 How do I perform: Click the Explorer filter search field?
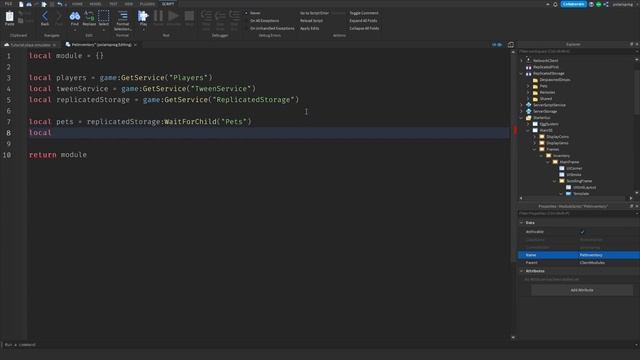[x=576, y=51]
